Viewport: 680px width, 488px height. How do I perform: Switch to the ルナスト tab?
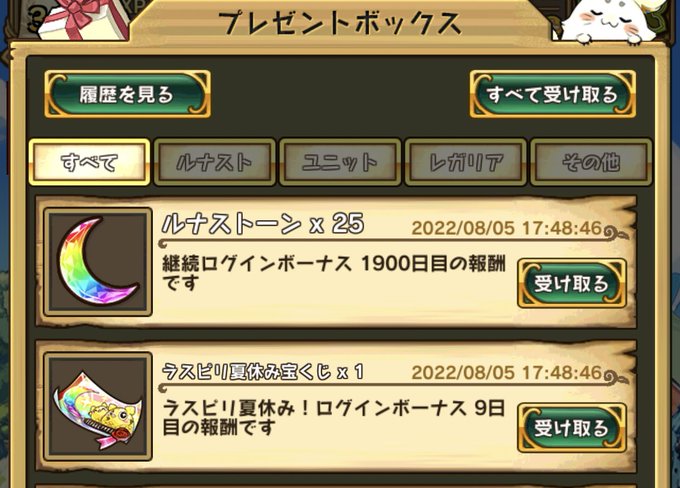215,162
